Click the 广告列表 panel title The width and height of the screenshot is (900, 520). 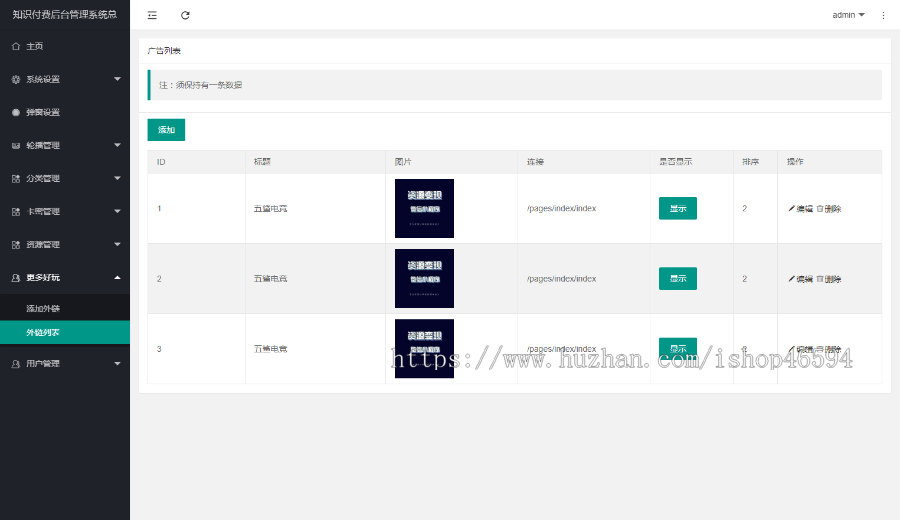(164, 51)
